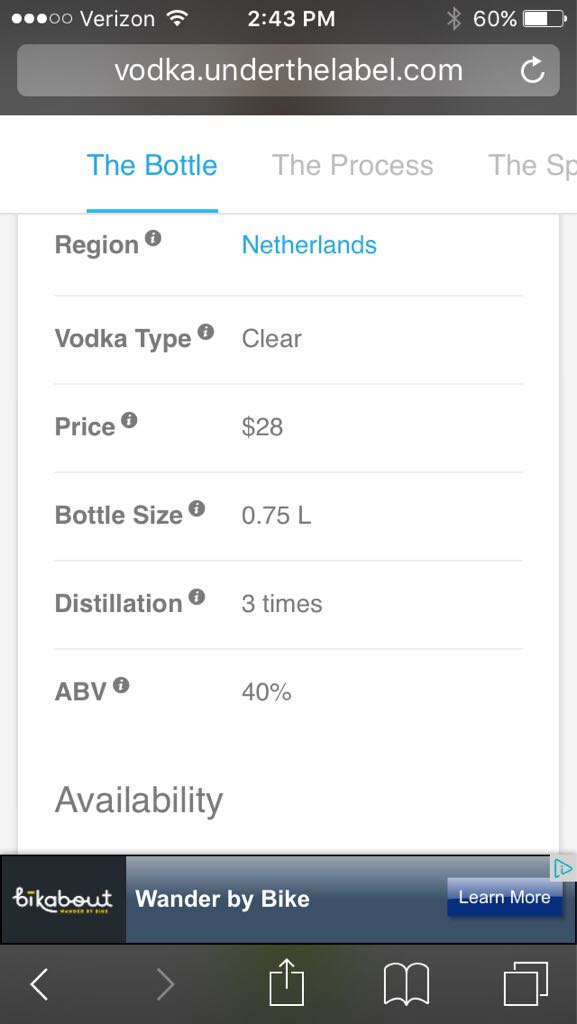Image resolution: width=577 pixels, height=1024 pixels.
Task: Open Safari's bookmarks
Action: tap(408, 984)
